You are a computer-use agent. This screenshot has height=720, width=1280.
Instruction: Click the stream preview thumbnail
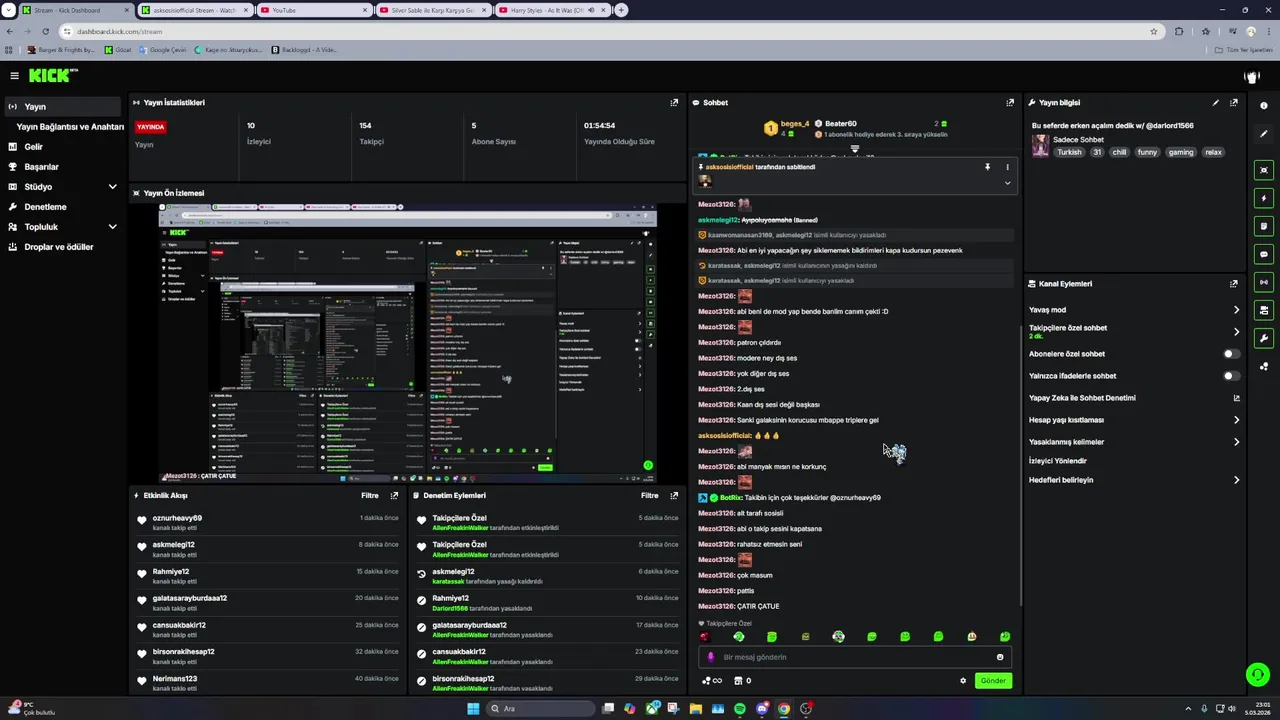[x=408, y=342]
